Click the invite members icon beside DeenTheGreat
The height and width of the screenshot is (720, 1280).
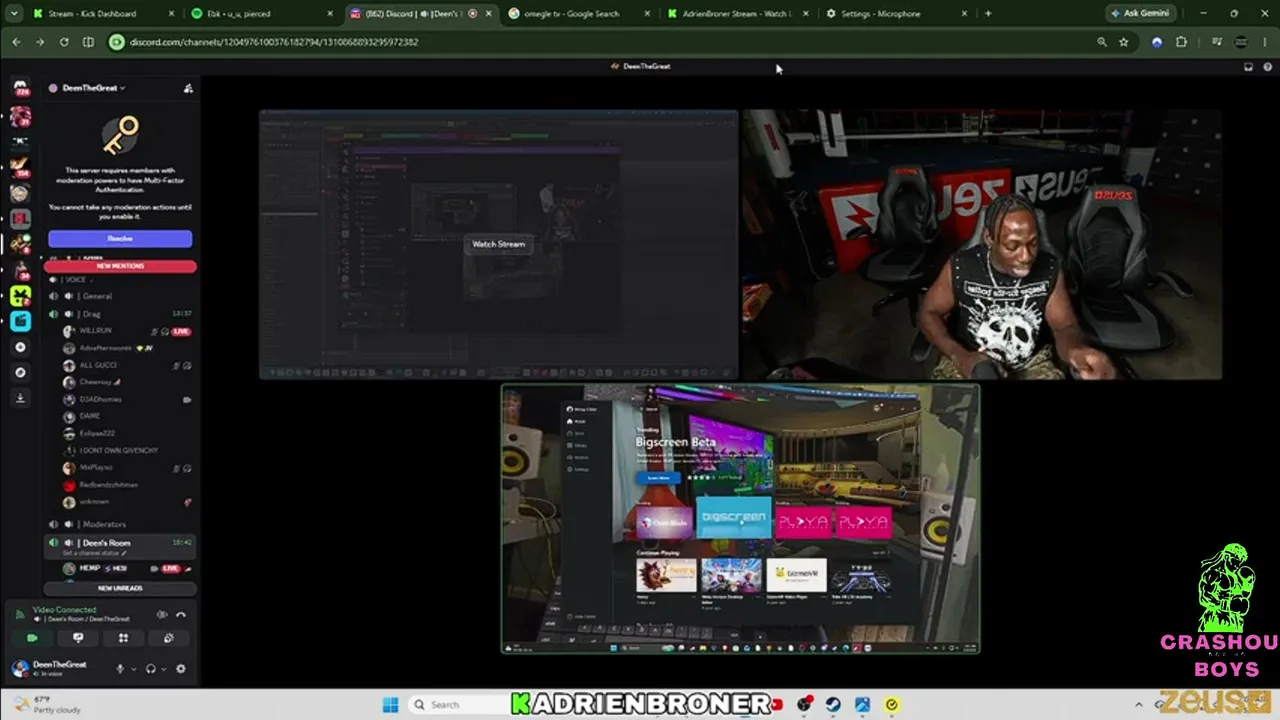(188, 88)
